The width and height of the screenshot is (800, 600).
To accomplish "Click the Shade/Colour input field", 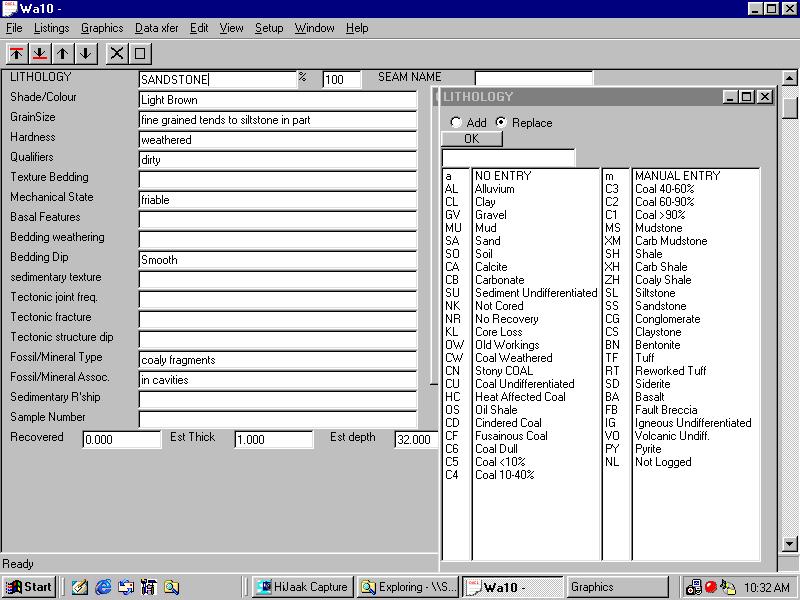I will pyautogui.click(x=277, y=100).
